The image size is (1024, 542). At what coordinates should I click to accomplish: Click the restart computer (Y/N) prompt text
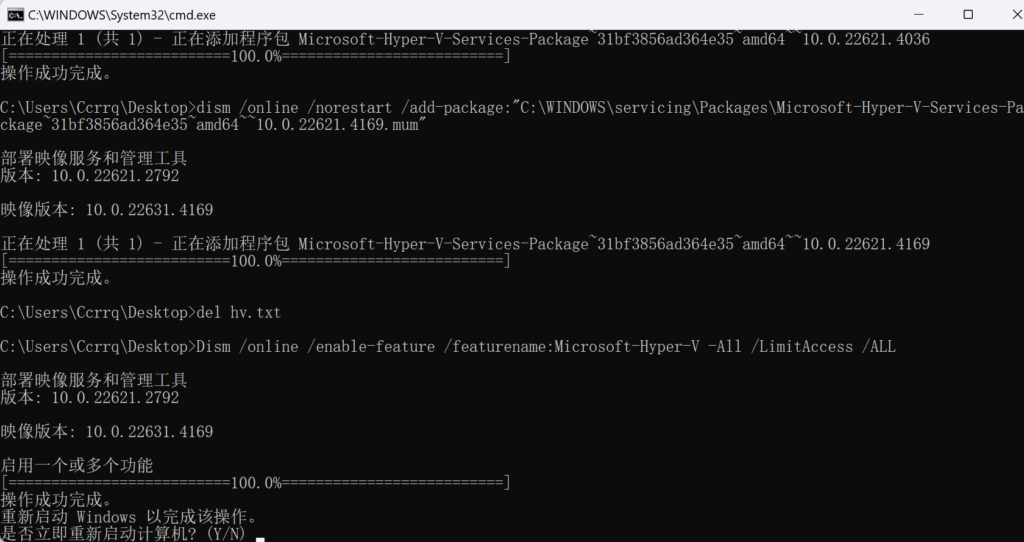coord(122,534)
